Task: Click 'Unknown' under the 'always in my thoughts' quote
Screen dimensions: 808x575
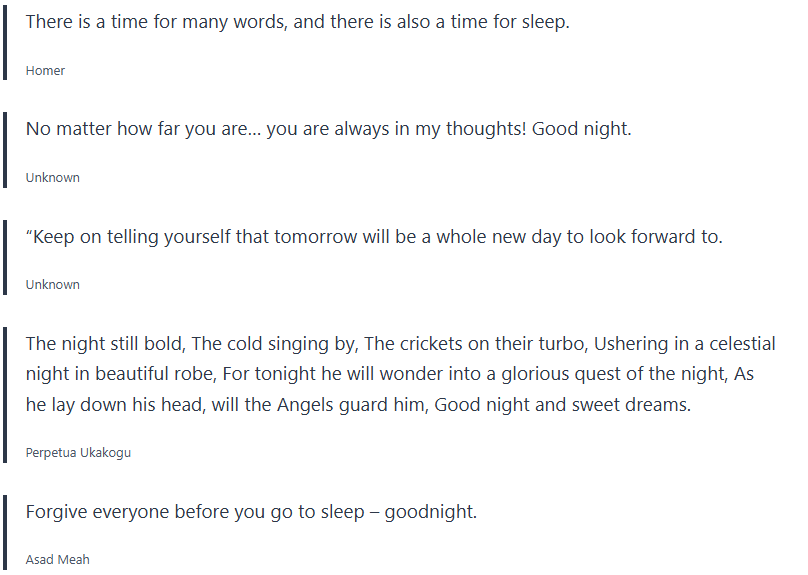Action: coord(52,178)
